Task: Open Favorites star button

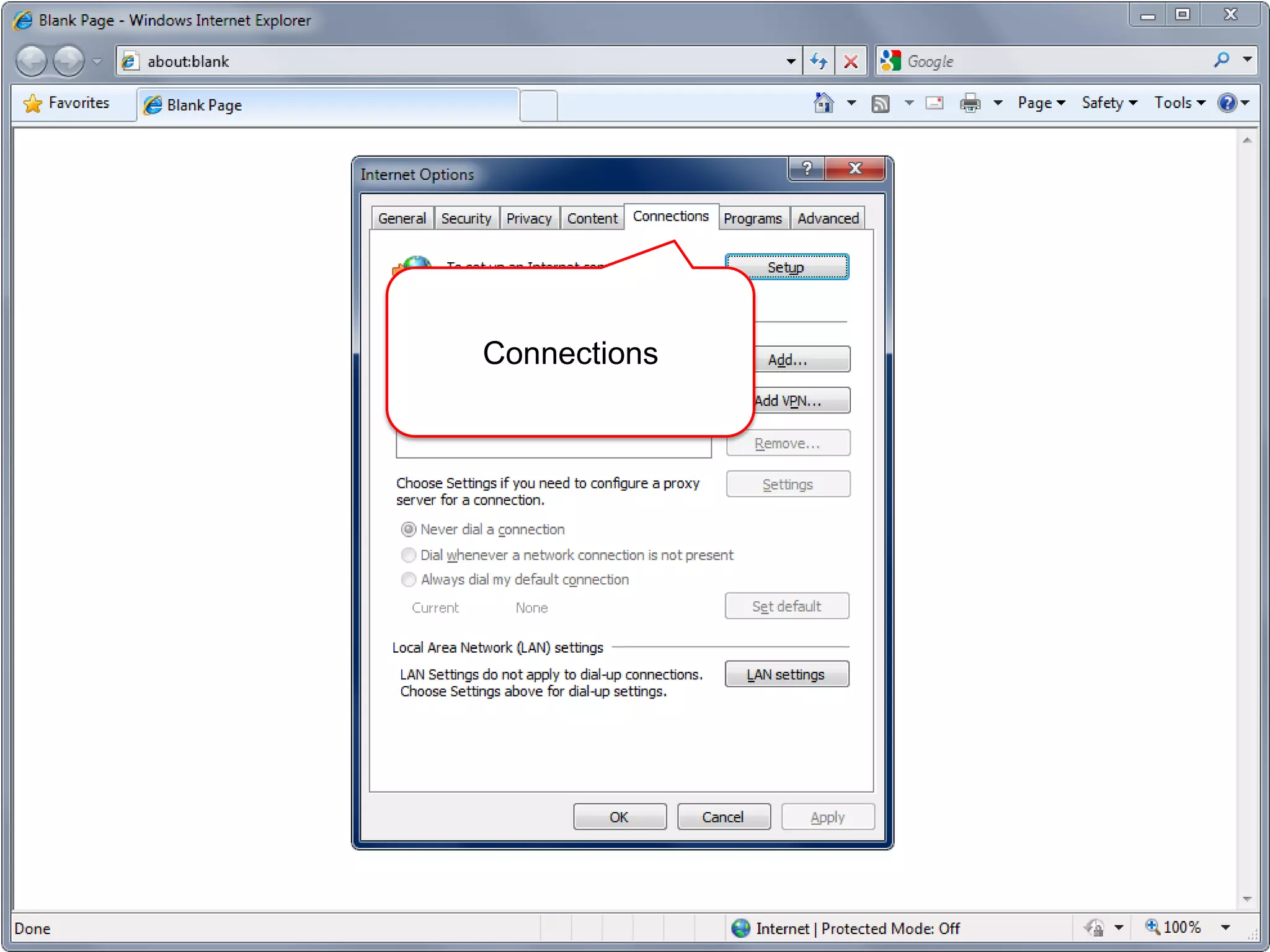Action: [x=66, y=103]
